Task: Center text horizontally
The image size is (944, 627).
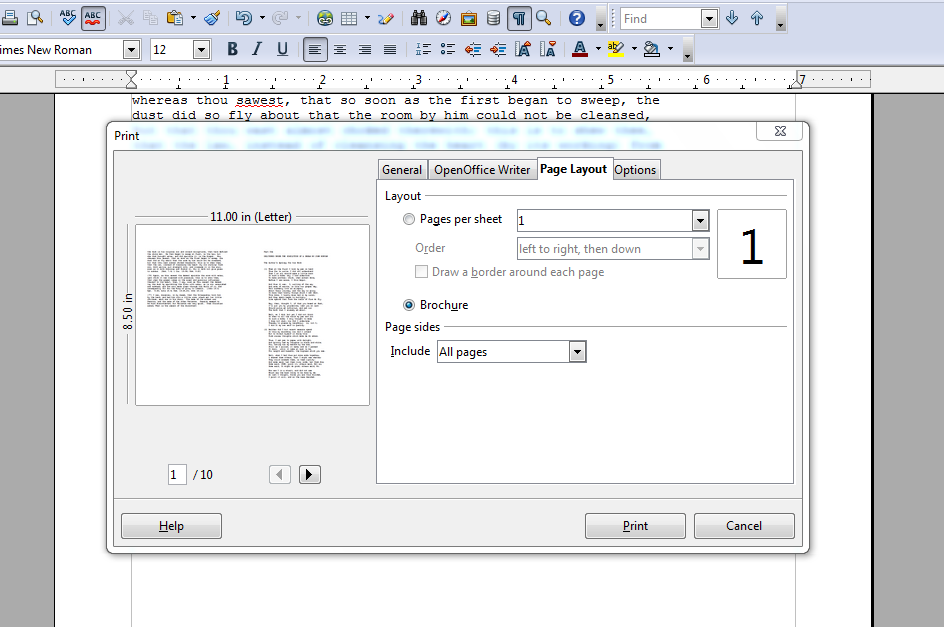Action: point(340,49)
